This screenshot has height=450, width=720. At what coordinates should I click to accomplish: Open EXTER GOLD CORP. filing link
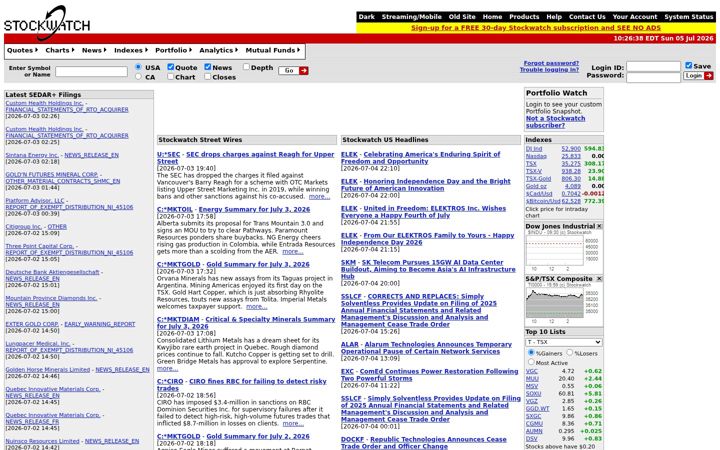[x=32, y=324]
